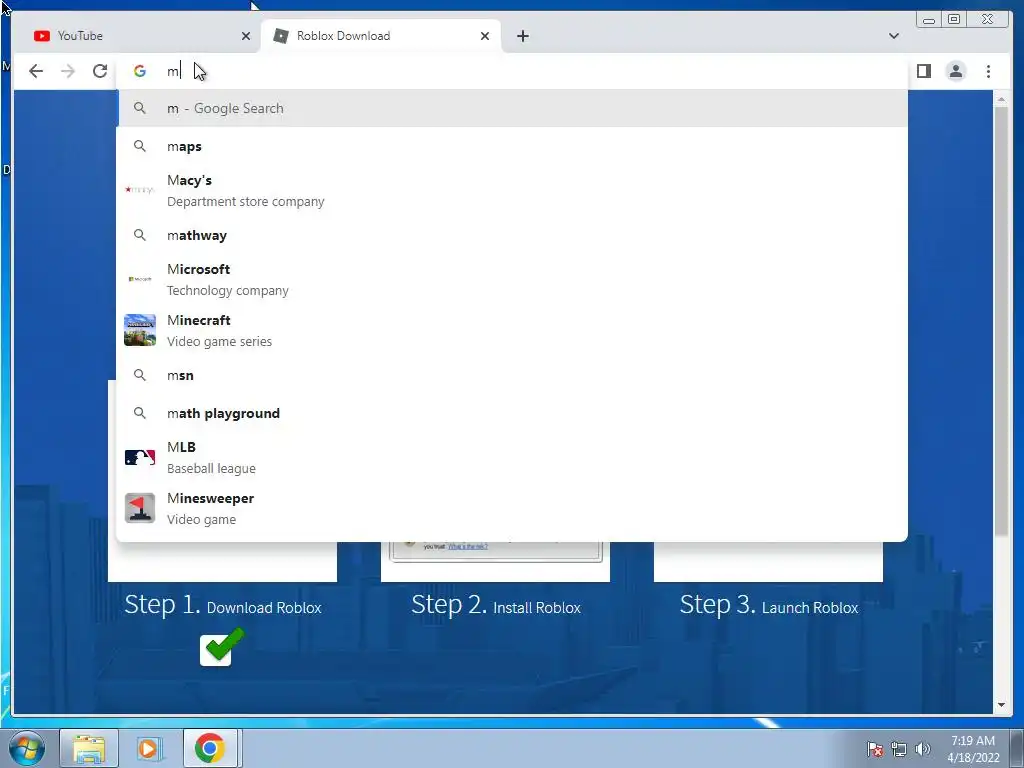Open the profile avatar icon

click(x=955, y=71)
